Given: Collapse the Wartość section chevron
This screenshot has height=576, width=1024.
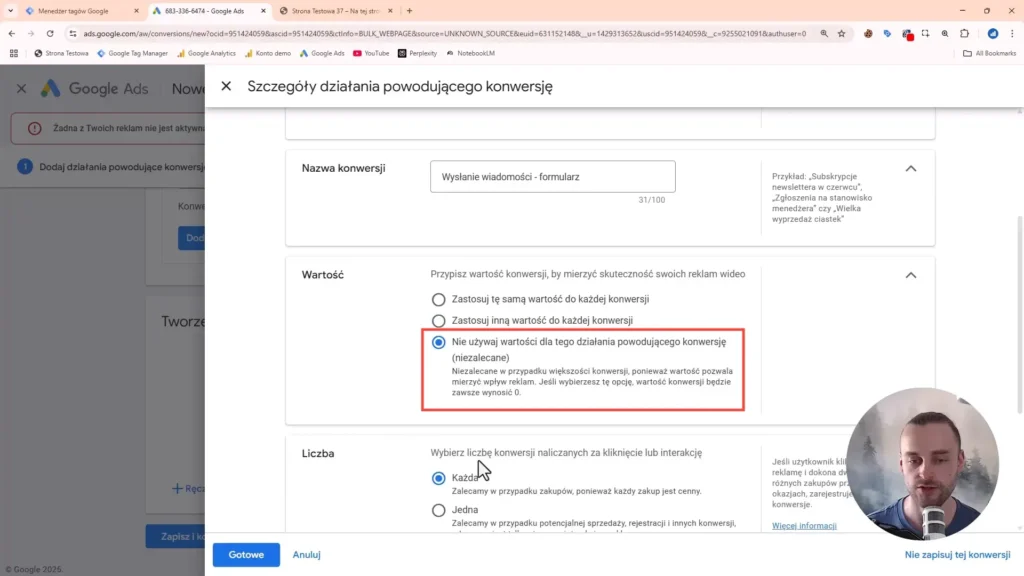Looking at the screenshot, I should click(910, 275).
